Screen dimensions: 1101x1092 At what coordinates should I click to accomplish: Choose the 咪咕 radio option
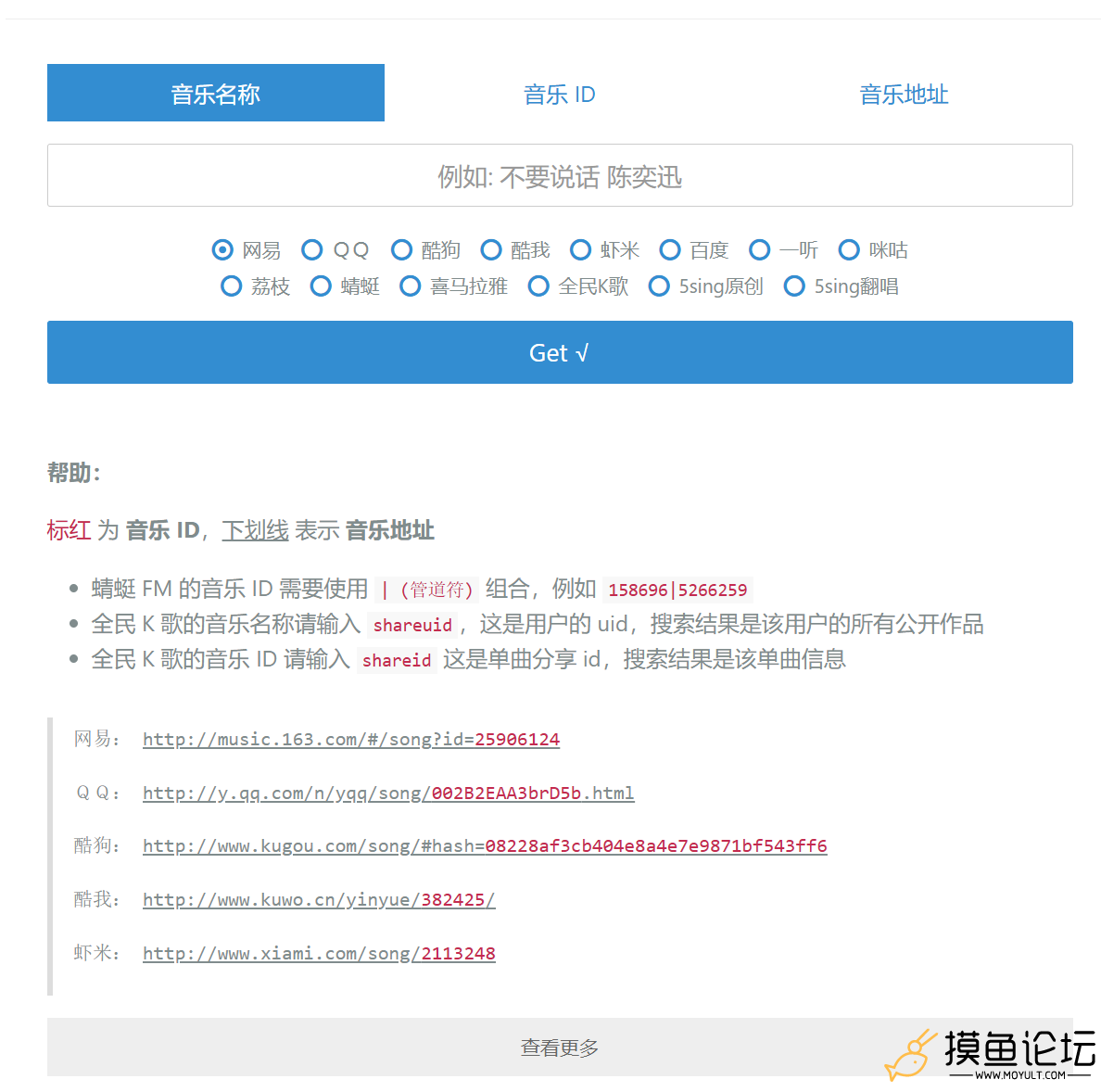849,250
